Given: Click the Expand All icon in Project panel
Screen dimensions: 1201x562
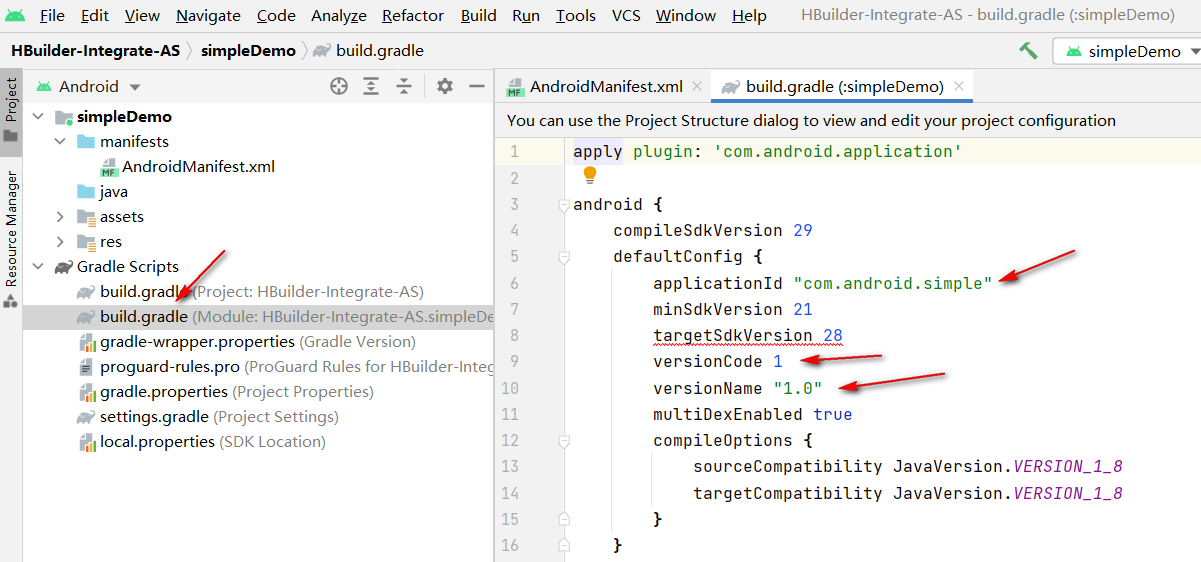Looking at the screenshot, I should [x=371, y=87].
